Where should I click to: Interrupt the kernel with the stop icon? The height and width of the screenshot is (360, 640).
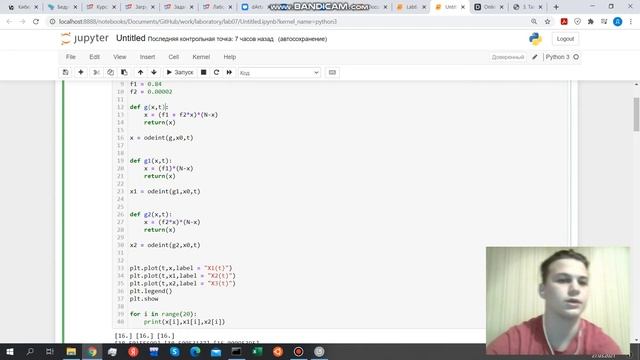(x=203, y=72)
